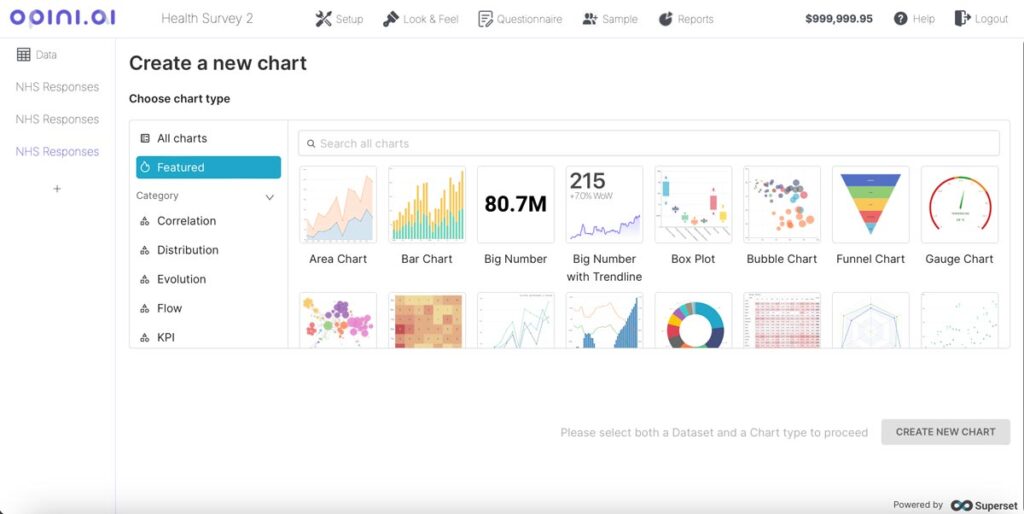Click the Search all charts field
The width and height of the screenshot is (1024, 514).
tap(648, 144)
